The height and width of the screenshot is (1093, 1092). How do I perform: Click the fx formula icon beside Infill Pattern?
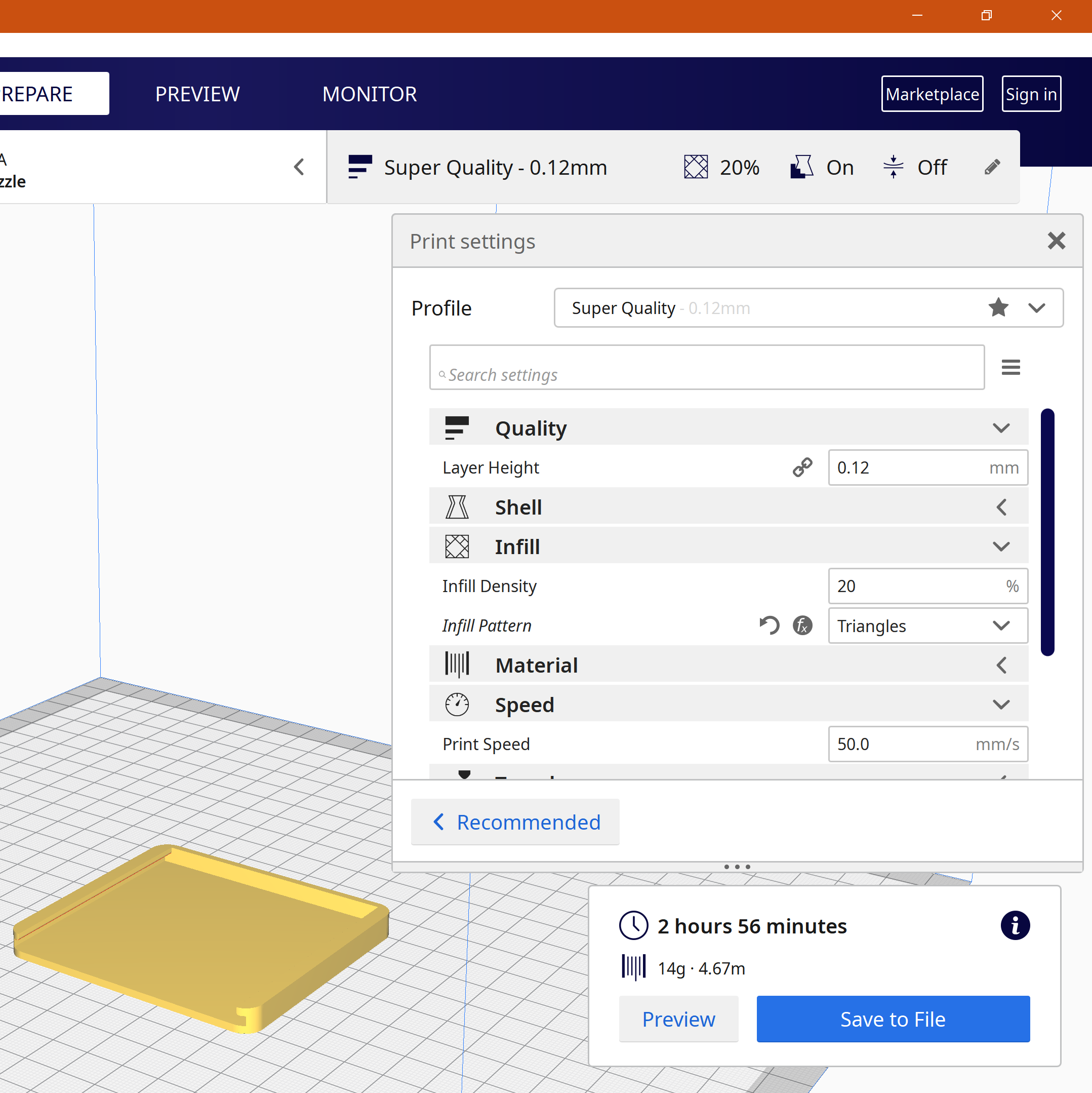click(x=802, y=625)
